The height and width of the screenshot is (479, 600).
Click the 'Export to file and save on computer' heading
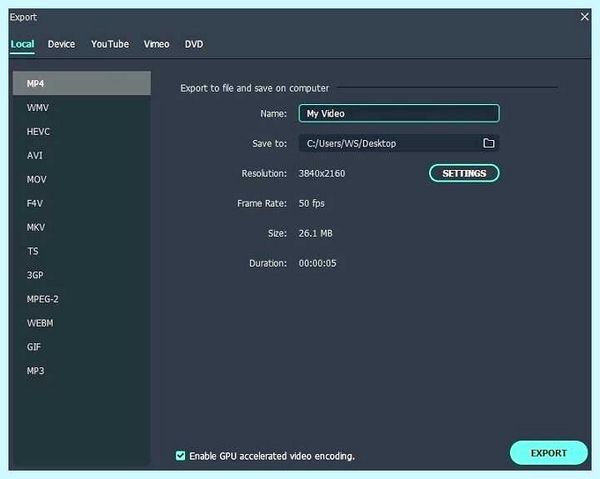[x=254, y=88]
